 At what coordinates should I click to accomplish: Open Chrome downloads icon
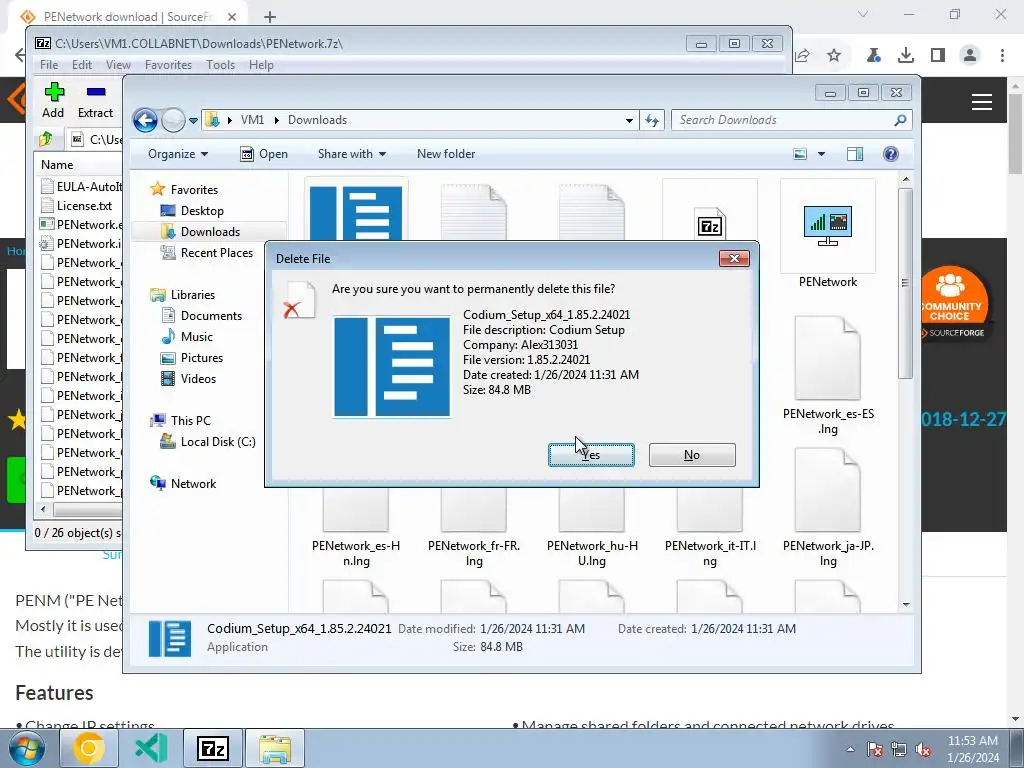[x=905, y=56]
